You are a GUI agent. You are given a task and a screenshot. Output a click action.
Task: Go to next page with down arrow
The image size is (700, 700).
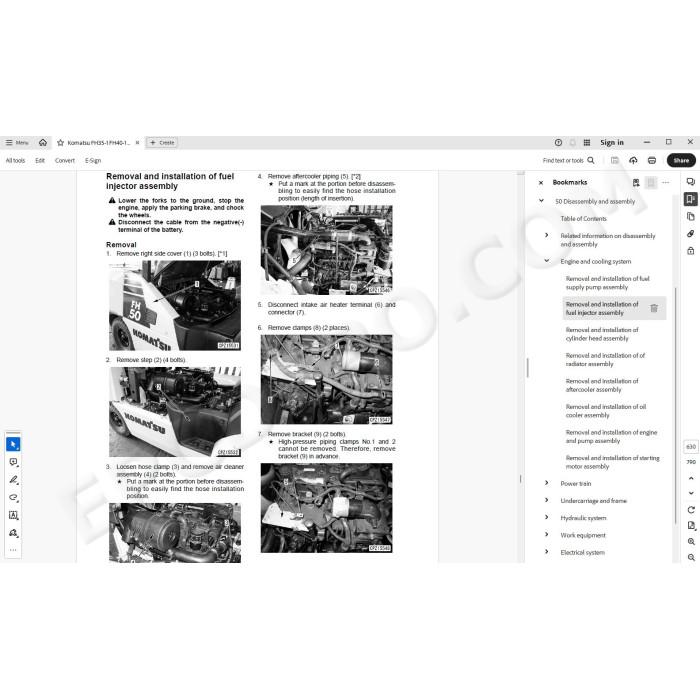pyautogui.click(x=691, y=493)
